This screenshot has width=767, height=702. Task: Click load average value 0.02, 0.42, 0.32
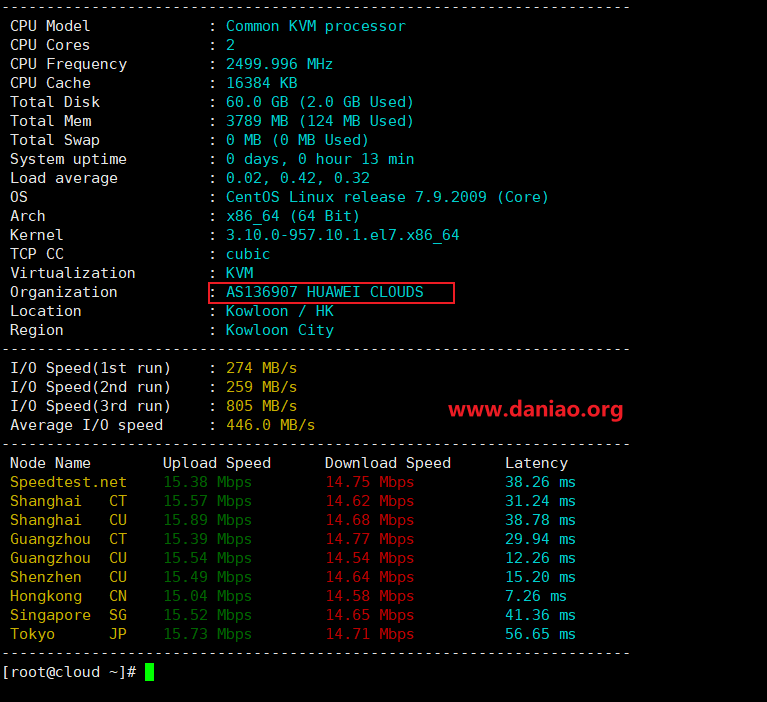click(298, 179)
